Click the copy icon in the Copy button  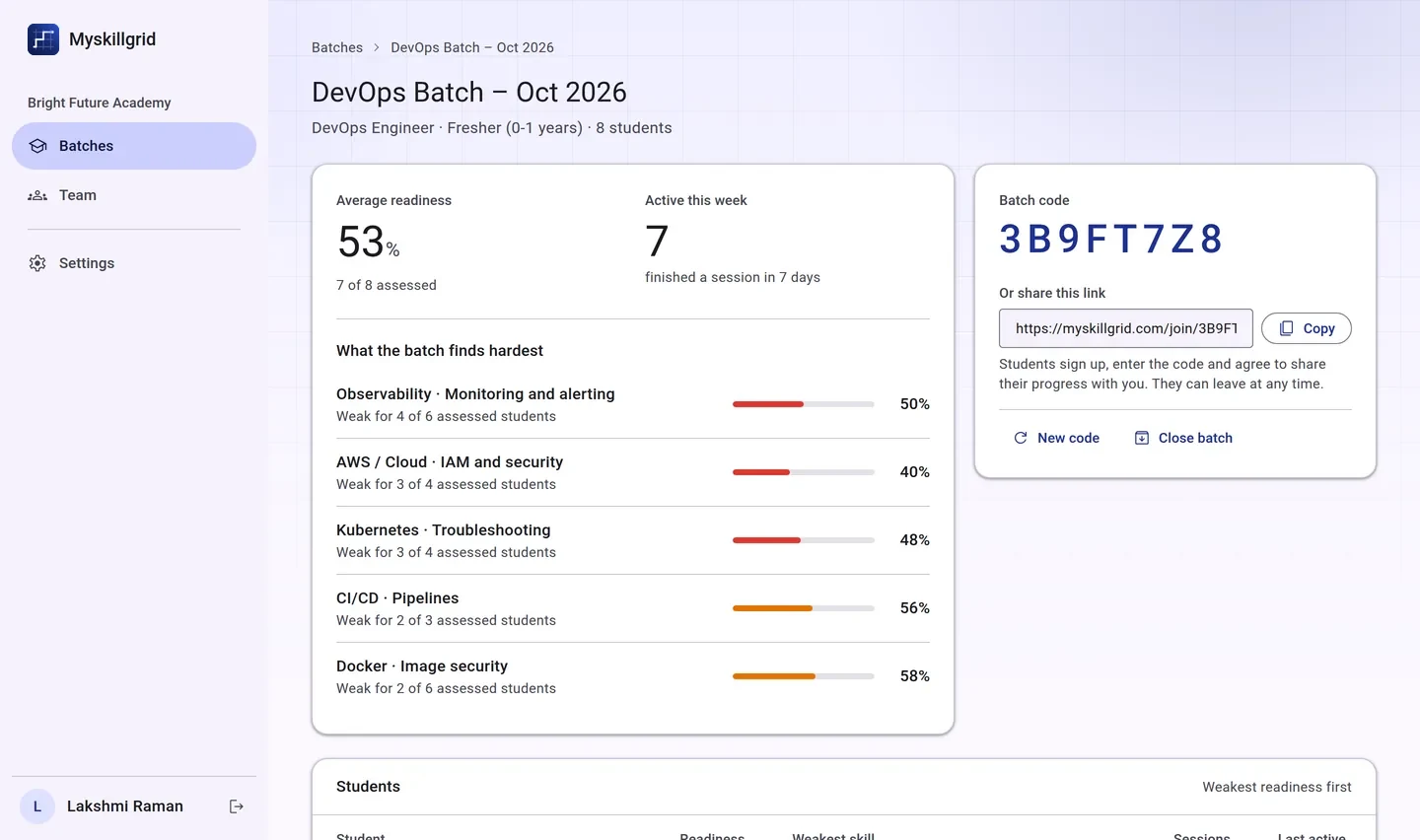pos(1286,328)
